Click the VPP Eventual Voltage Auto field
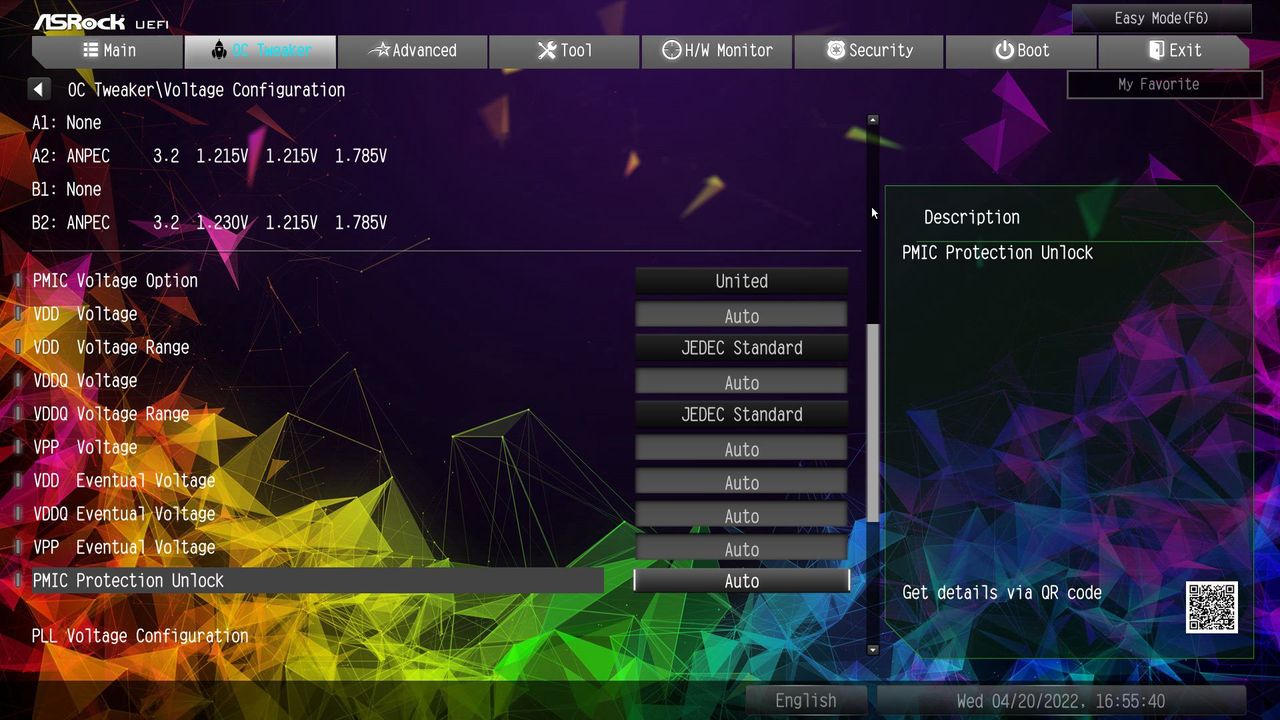This screenshot has height=720, width=1280. click(742, 548)
